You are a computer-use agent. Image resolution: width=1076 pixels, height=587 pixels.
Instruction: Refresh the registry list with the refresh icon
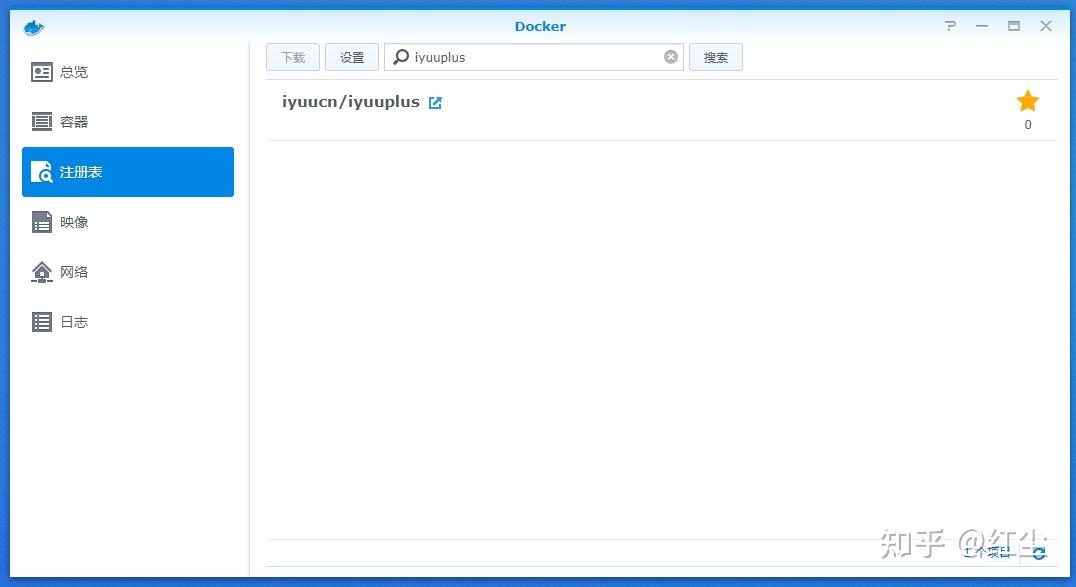(x=1040, y=552)
